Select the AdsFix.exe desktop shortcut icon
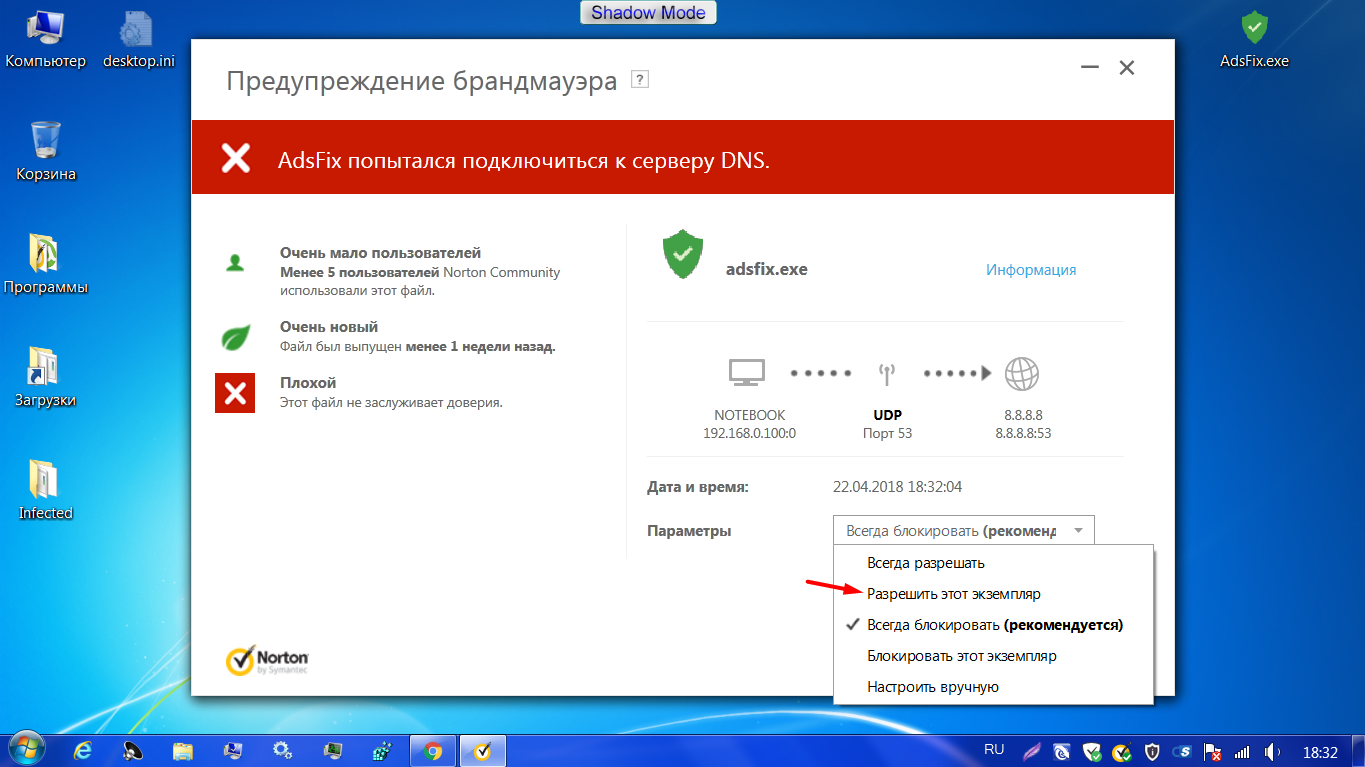The height and width of the screenshot is (767, 1365). click(x=1254, y=40)
